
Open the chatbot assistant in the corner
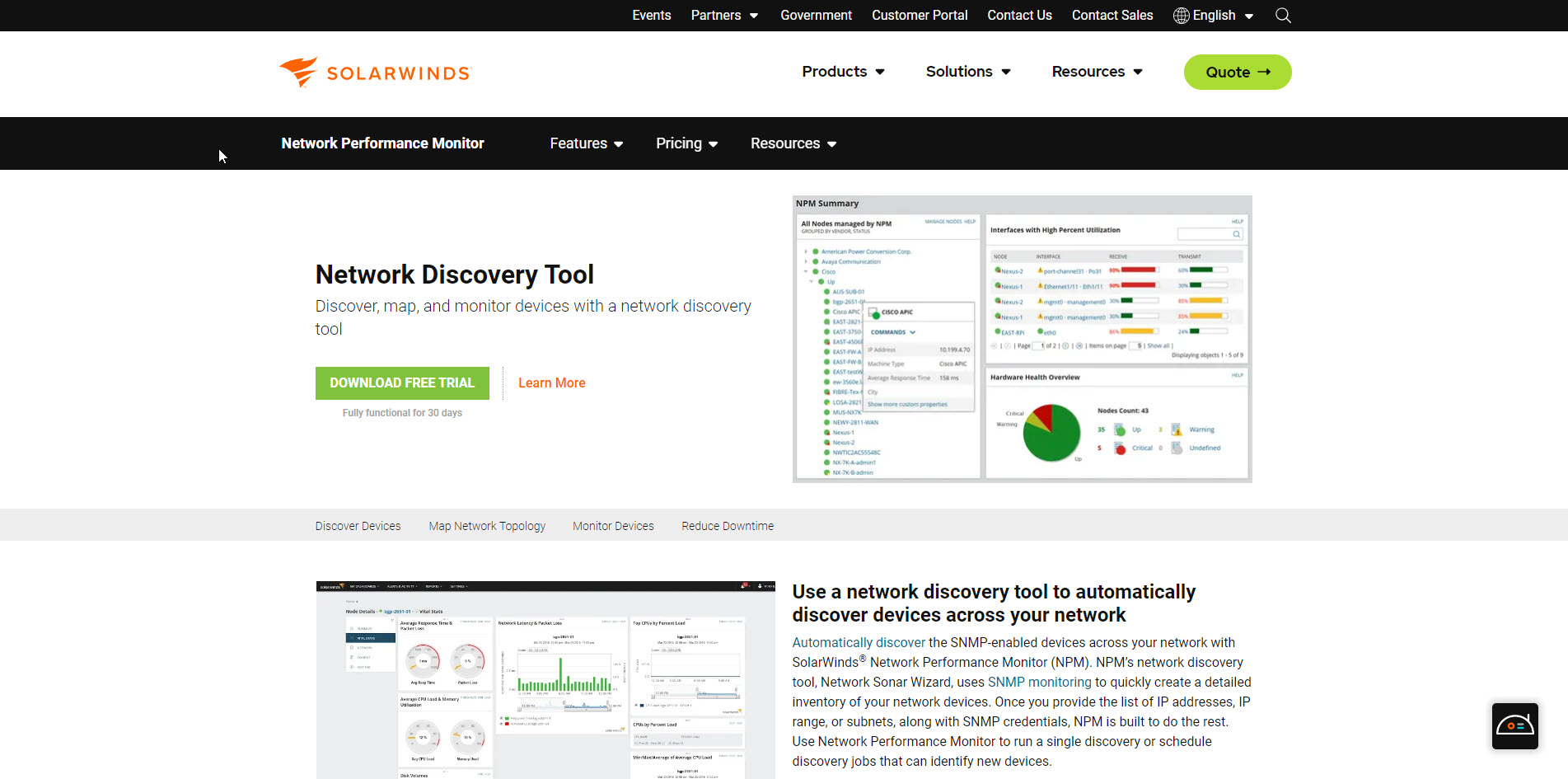coord(1514,726)
